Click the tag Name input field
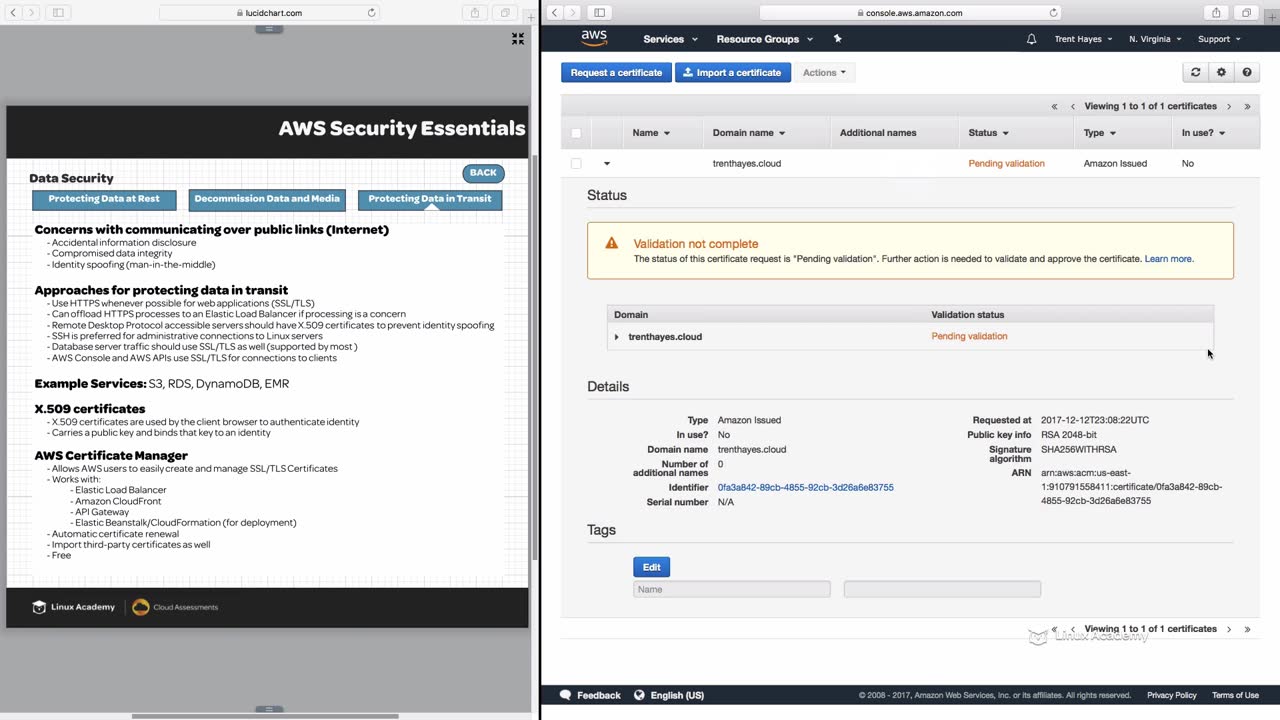Screen dimensions: 1280x720 [x=732, y=589]
